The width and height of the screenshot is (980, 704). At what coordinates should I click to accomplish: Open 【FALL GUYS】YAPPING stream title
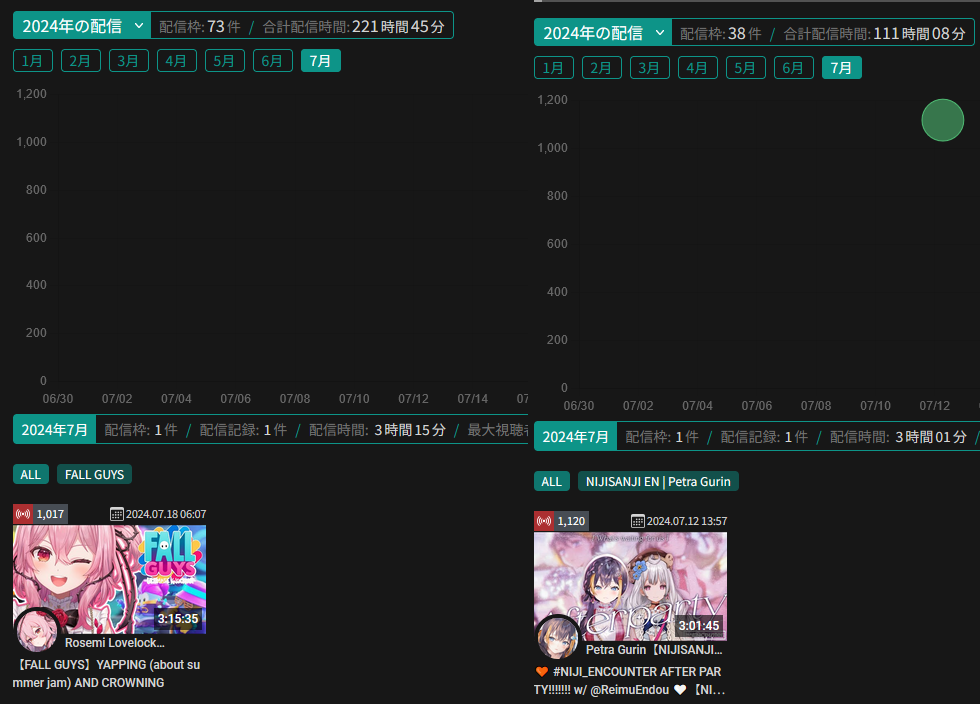coord(107,673)
